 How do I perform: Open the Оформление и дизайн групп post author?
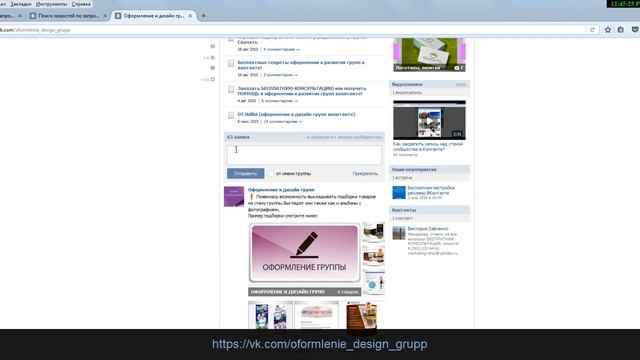(x=281, y=190)
